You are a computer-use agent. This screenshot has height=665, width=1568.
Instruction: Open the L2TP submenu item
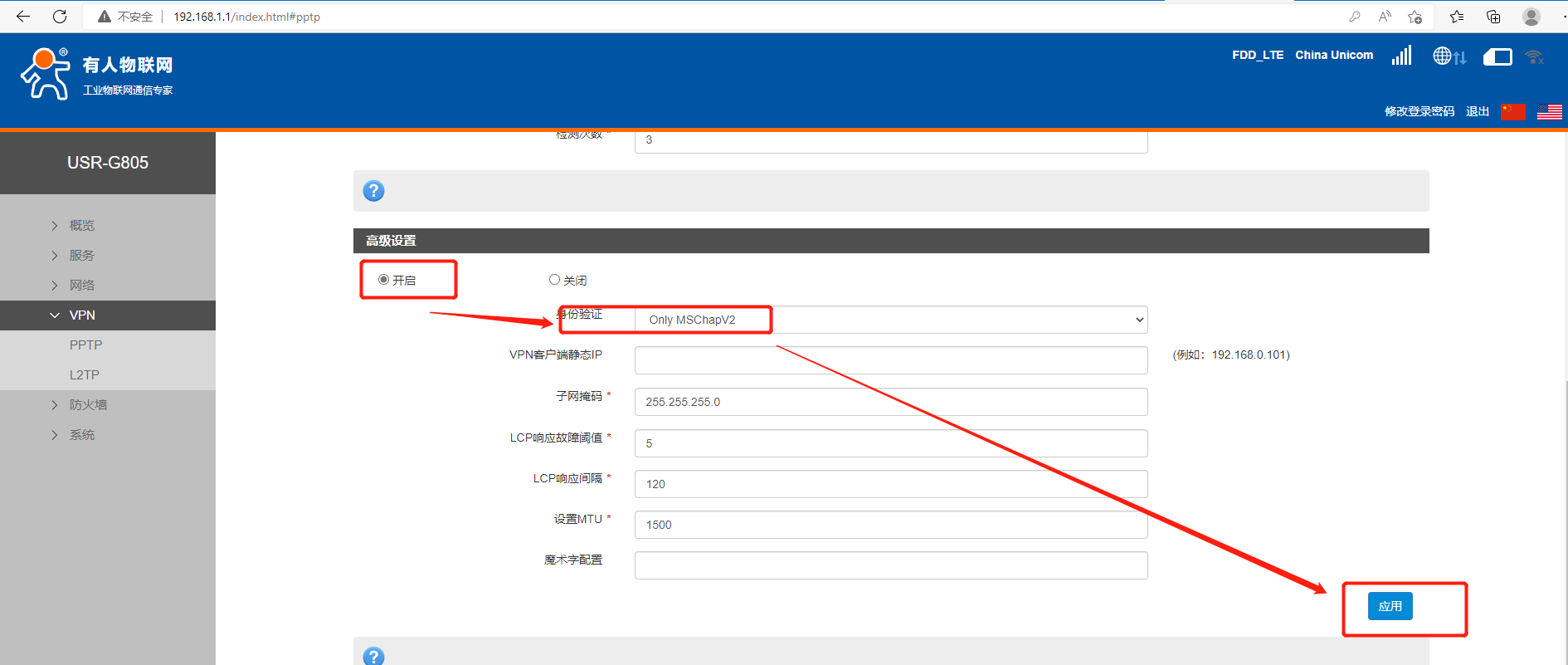tap(85, 375)
